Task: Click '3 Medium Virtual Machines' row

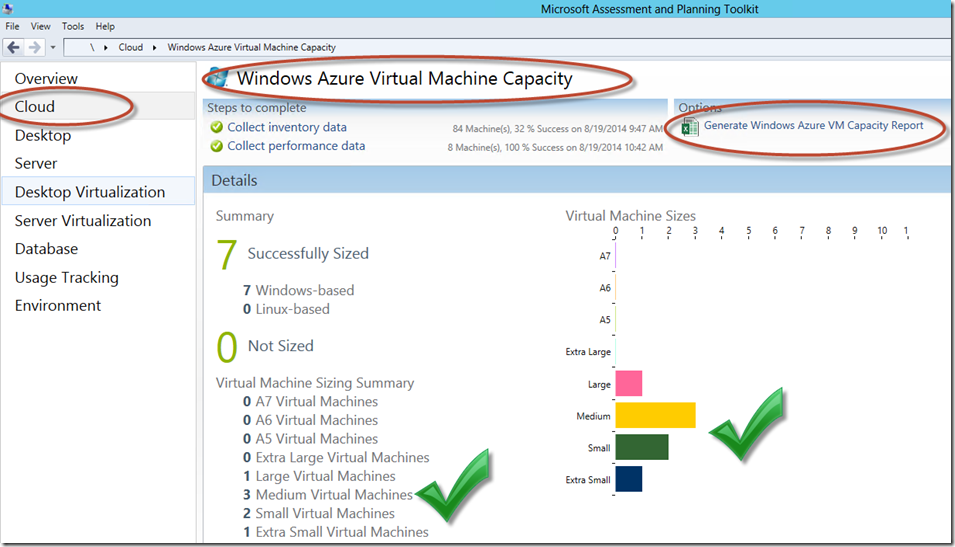Action: [328, 495]
